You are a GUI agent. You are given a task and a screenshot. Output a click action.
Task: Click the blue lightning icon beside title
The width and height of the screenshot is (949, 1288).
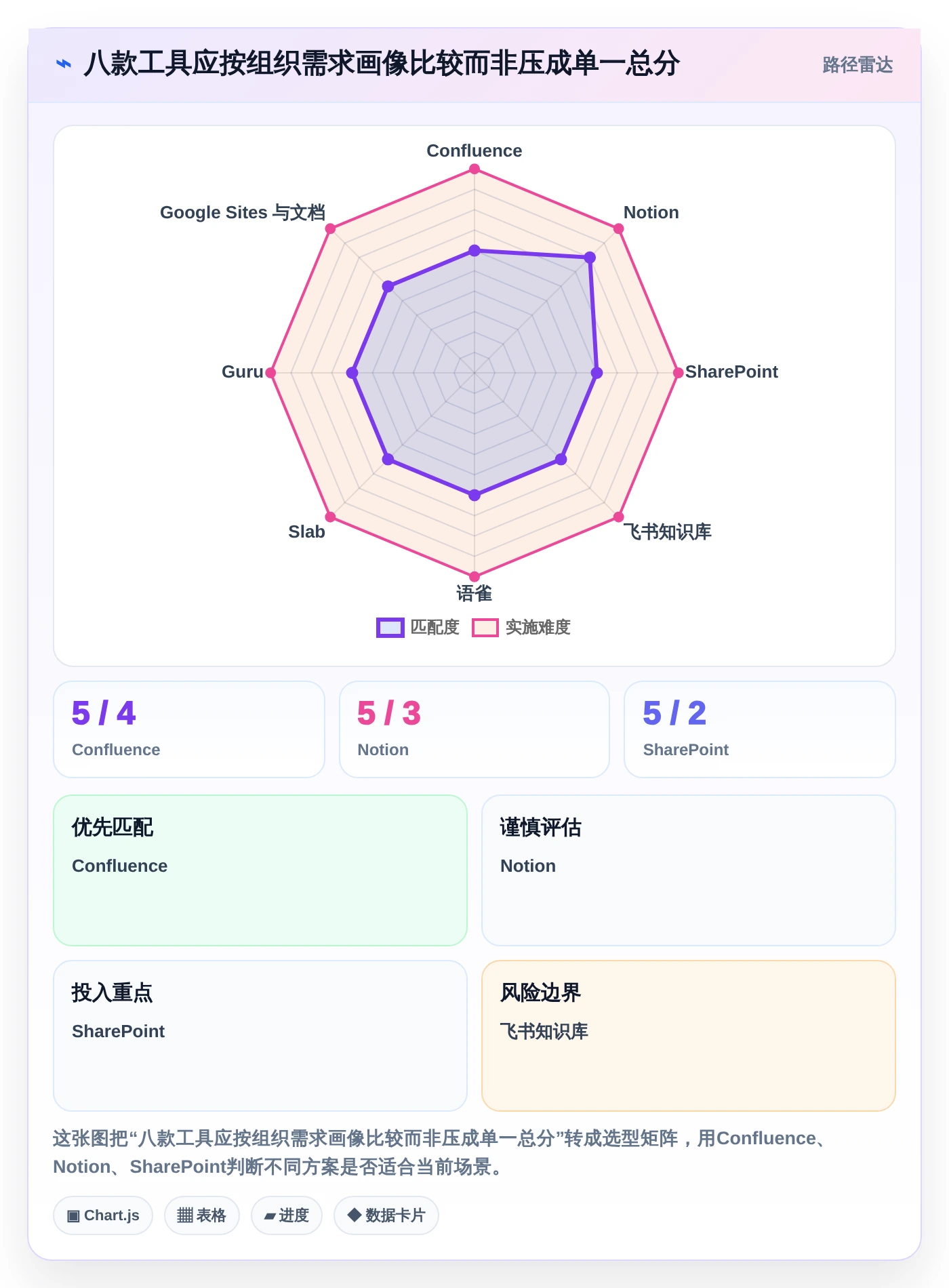point(64,64)
